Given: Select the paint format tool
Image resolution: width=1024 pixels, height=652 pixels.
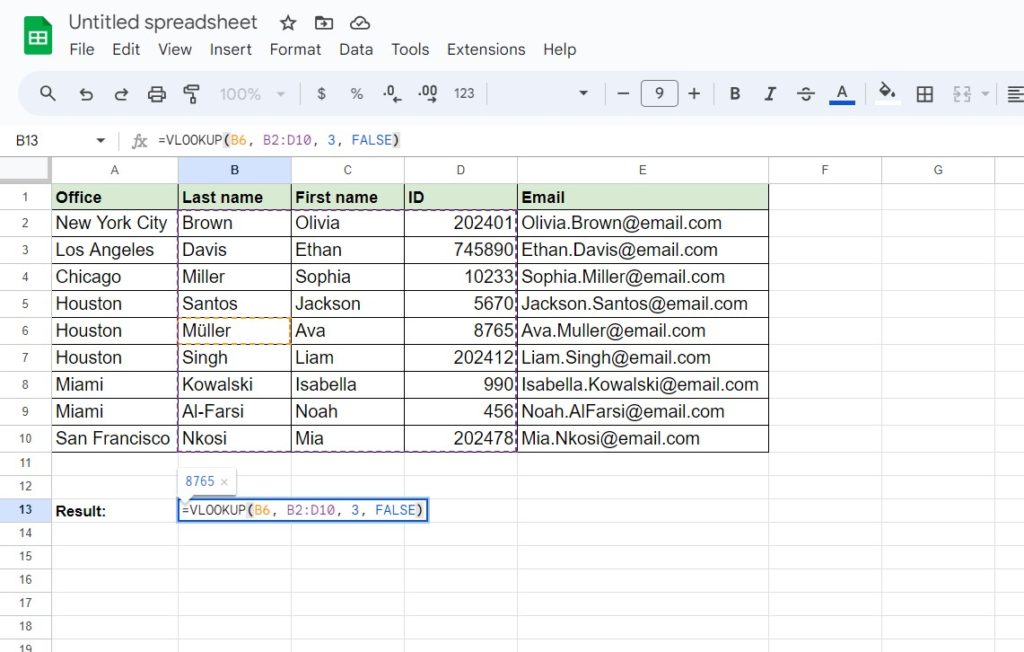Looking at the screenshot, I should point(191,93).
